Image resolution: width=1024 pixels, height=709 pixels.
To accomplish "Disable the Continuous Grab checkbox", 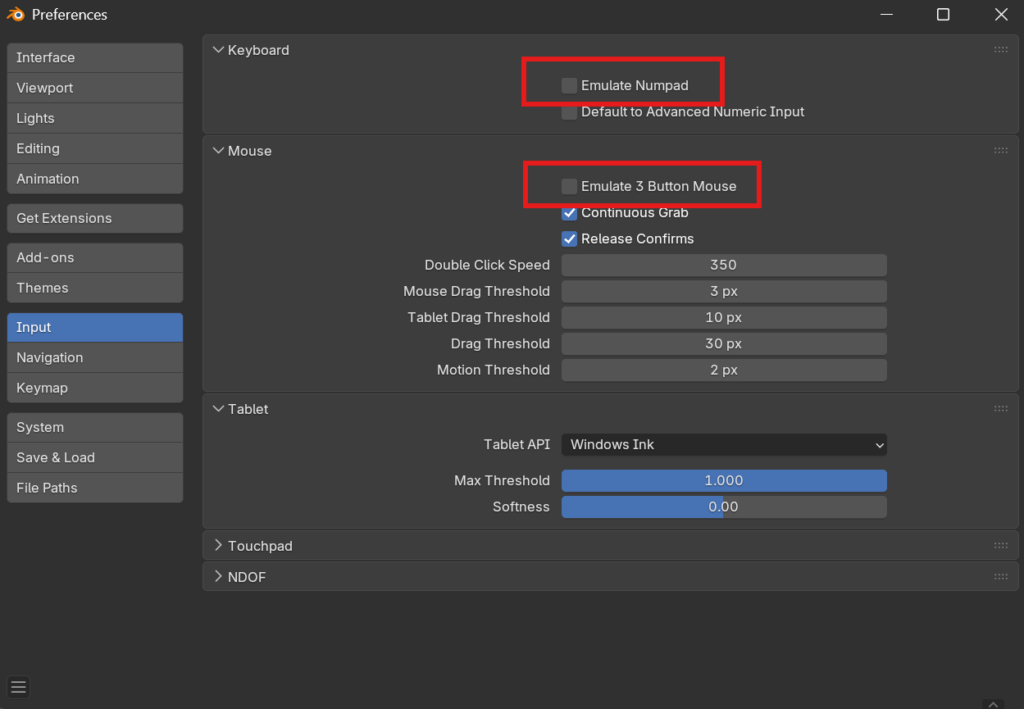I will (569, 213).
